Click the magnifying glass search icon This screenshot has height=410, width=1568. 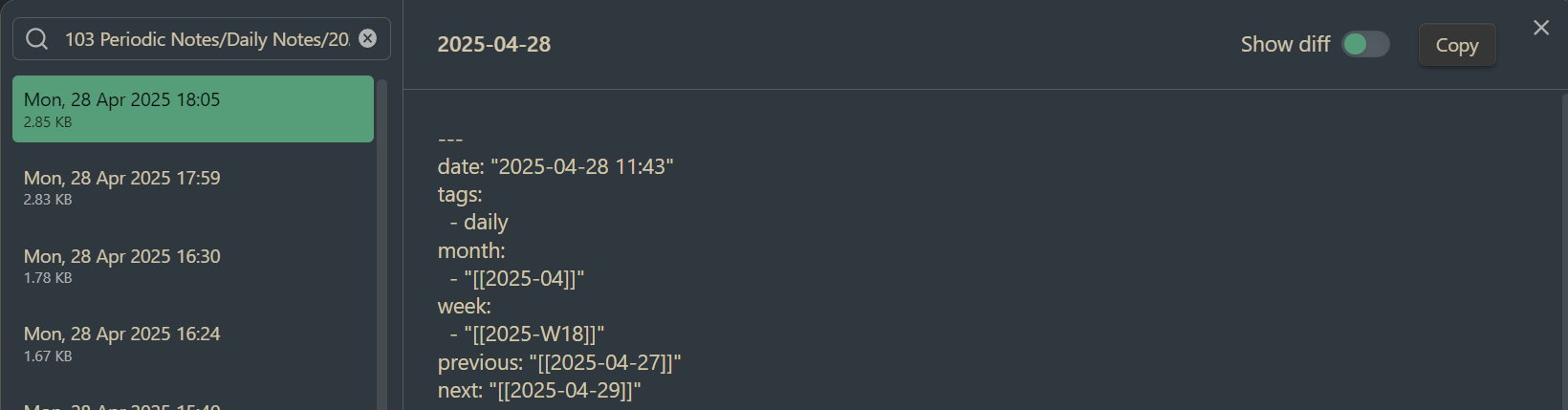click(x=36, y=38)
